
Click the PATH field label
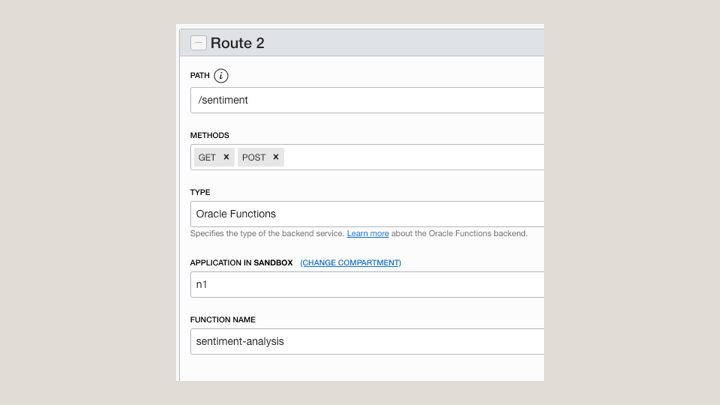click(x=200, y=76)
